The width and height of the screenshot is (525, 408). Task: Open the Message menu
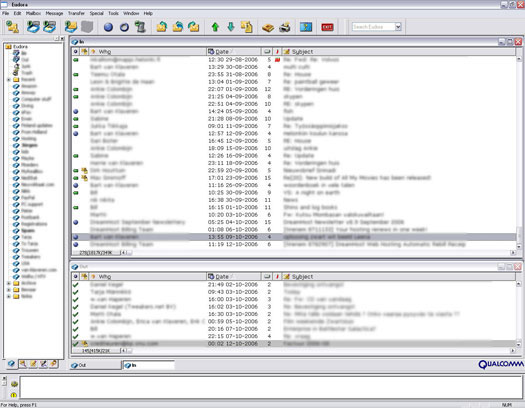point(54,13)
